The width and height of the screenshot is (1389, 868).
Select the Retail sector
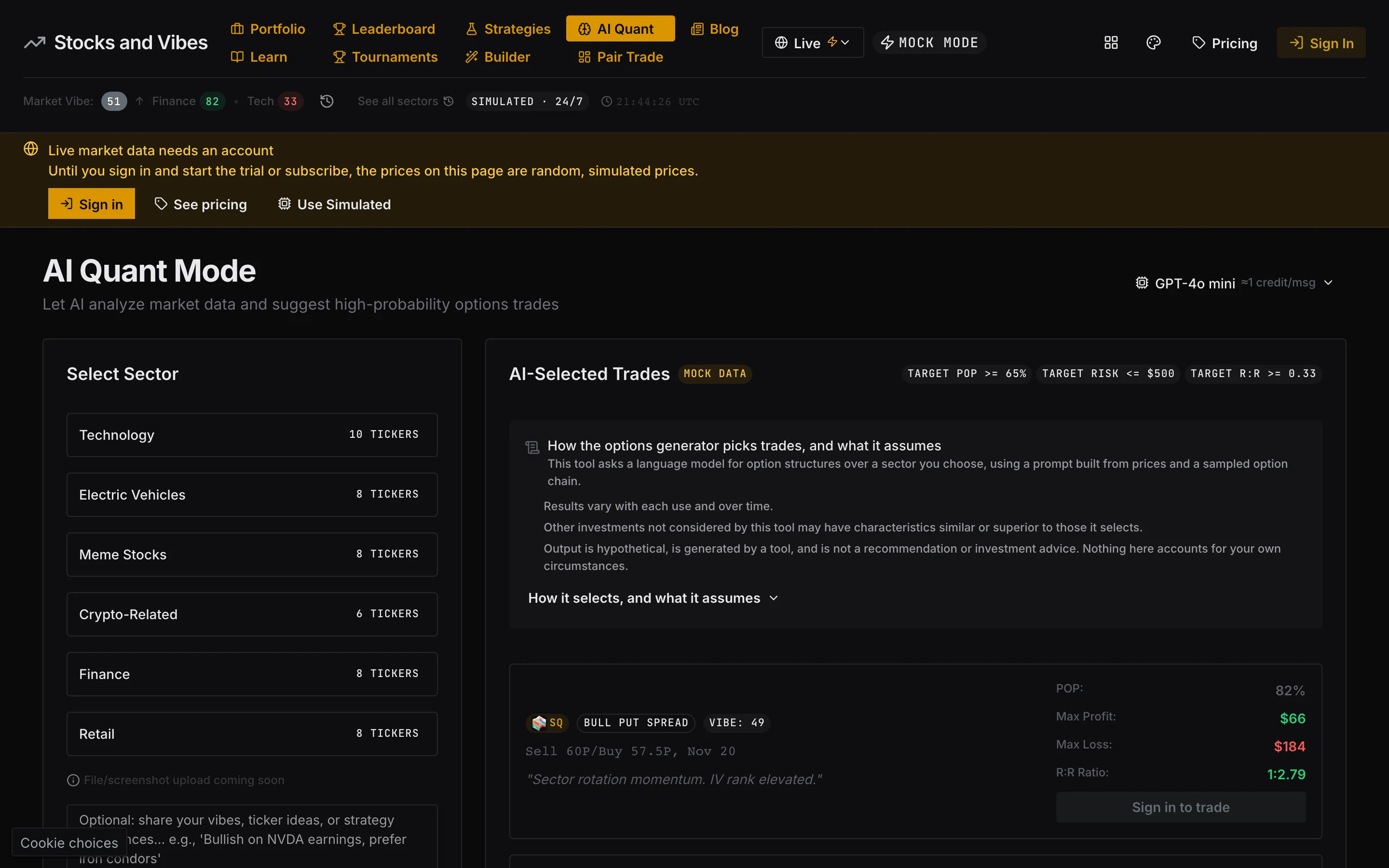252,734
